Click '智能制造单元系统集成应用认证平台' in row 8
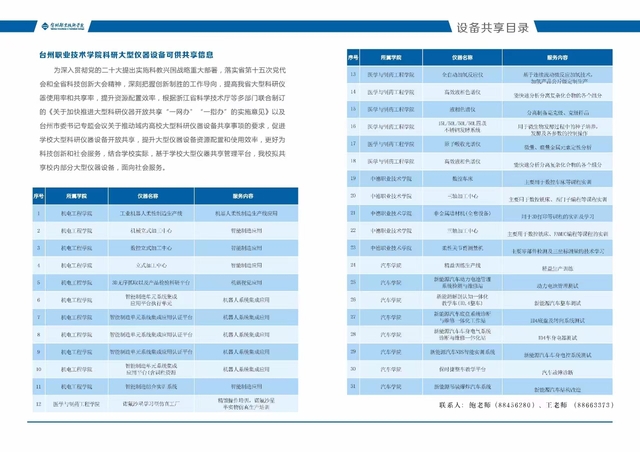 [x=151, y=334]
